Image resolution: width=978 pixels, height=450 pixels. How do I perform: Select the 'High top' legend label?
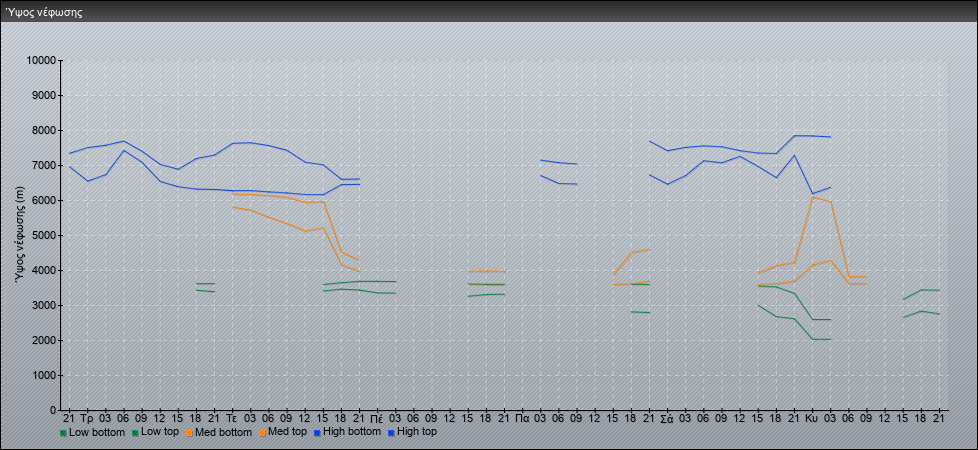[417, 431]
